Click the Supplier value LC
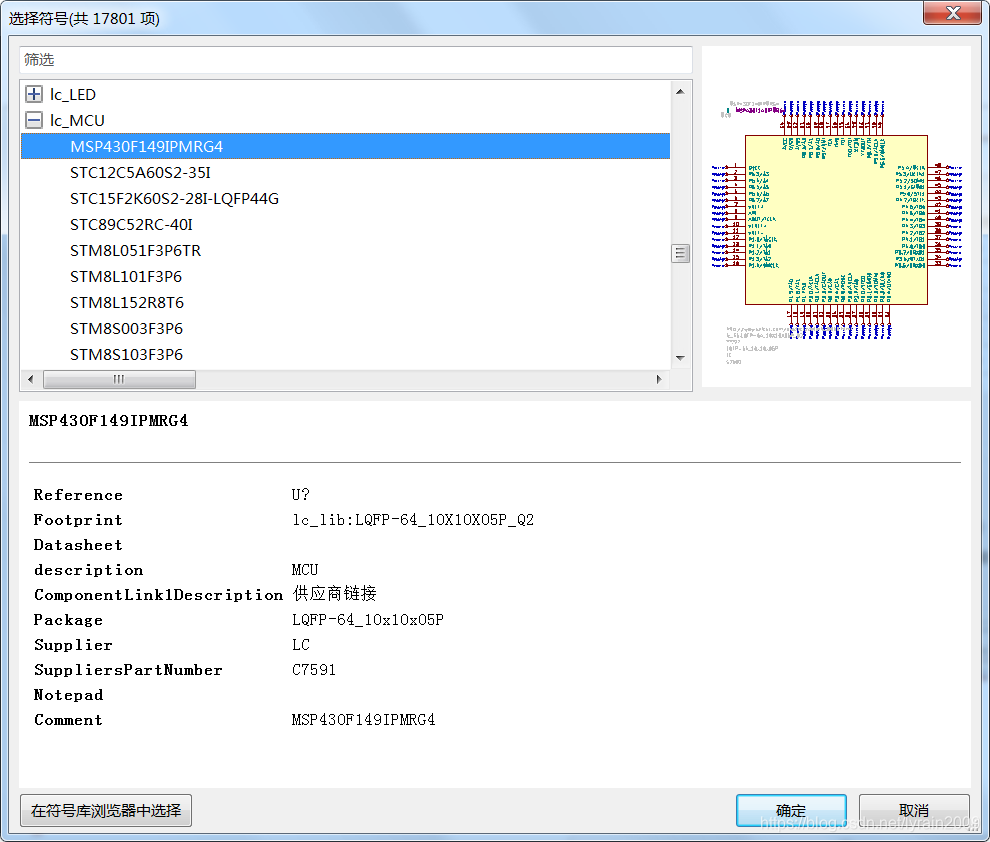The image size is (990, 842). 301,645
